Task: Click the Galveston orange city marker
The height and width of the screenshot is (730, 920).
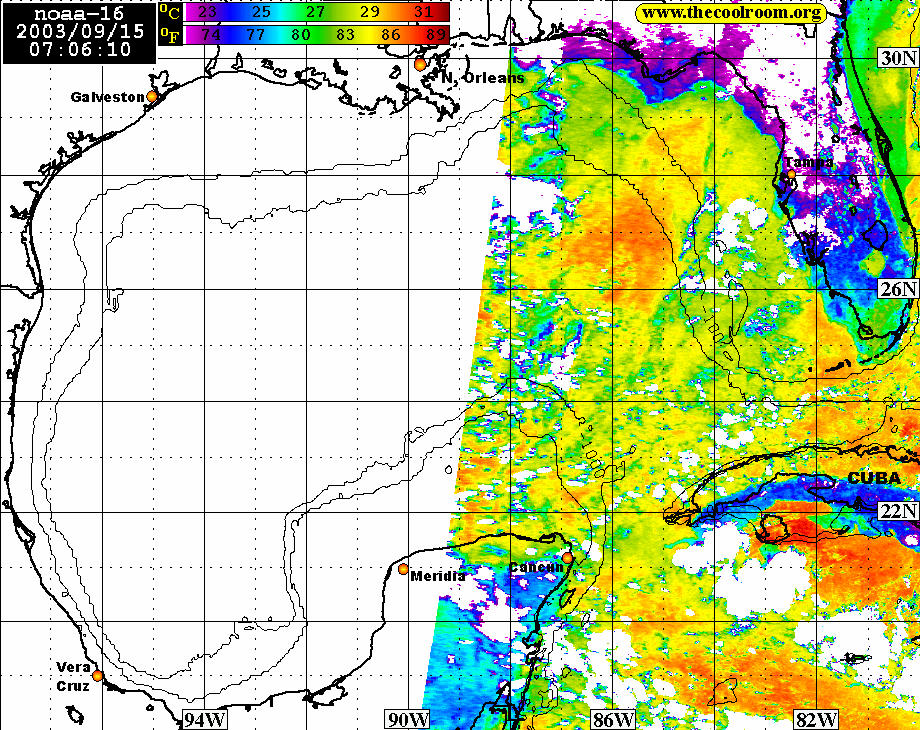Action: 152,96
